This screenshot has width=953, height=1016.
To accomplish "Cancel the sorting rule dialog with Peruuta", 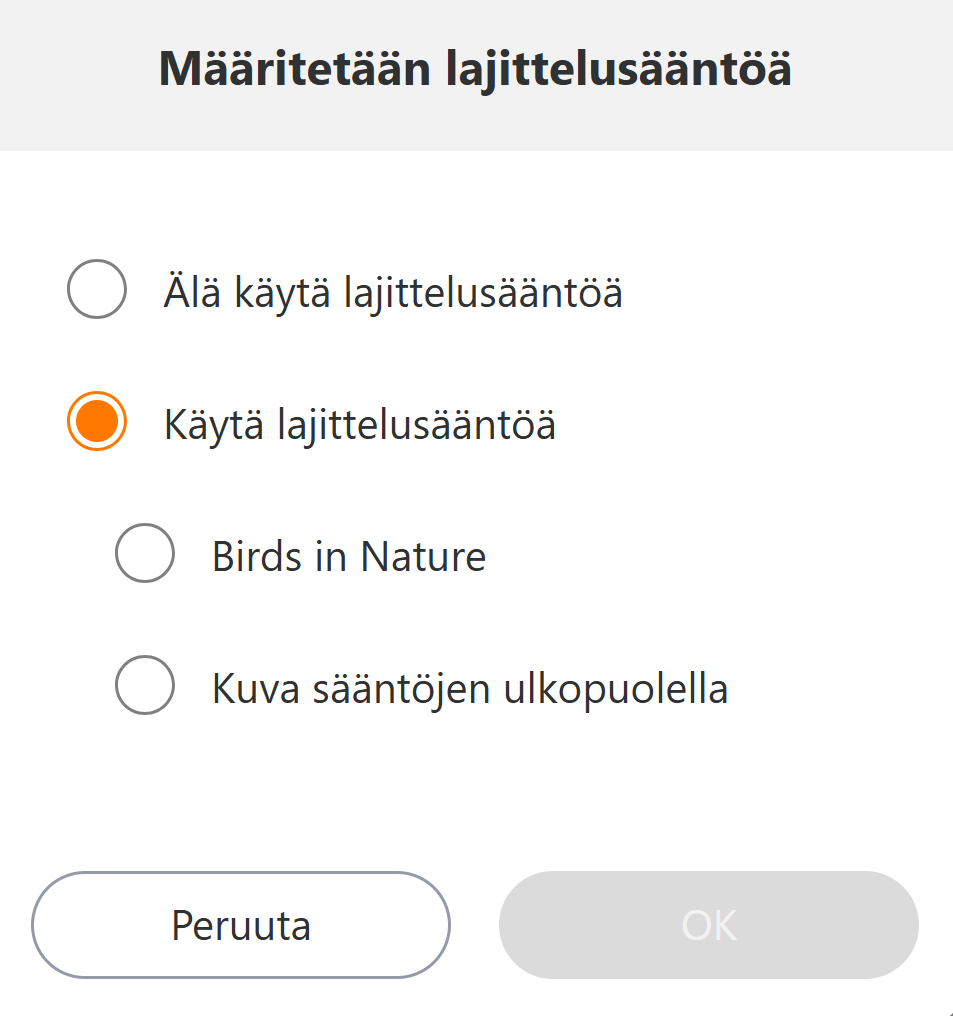I will pos(241,925).
